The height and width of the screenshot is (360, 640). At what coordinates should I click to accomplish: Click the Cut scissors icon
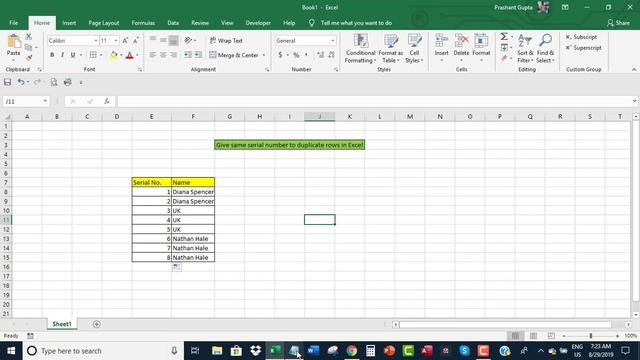[29, 37]
